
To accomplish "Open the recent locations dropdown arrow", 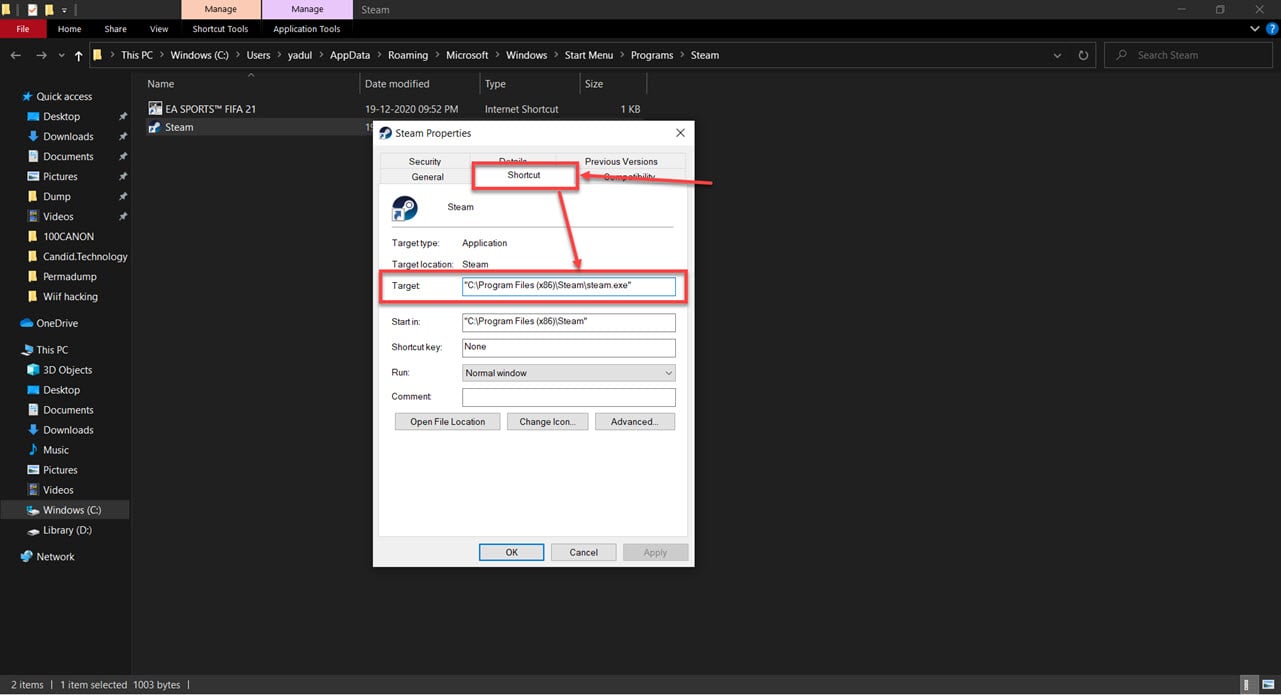I will pos(62,56).
